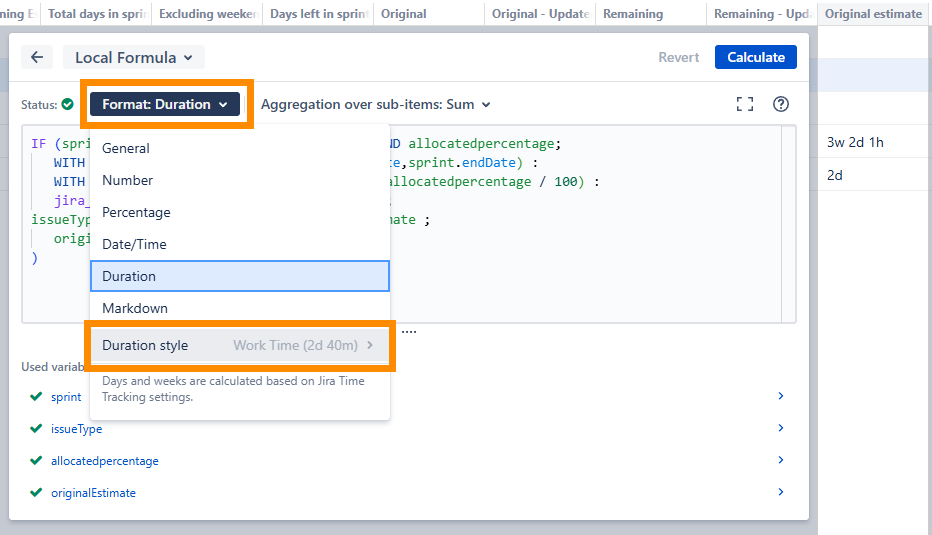This screenshot has height=535, width=932.
Task: Go back using the left arrow button
Action: click(x=37, y=57)
